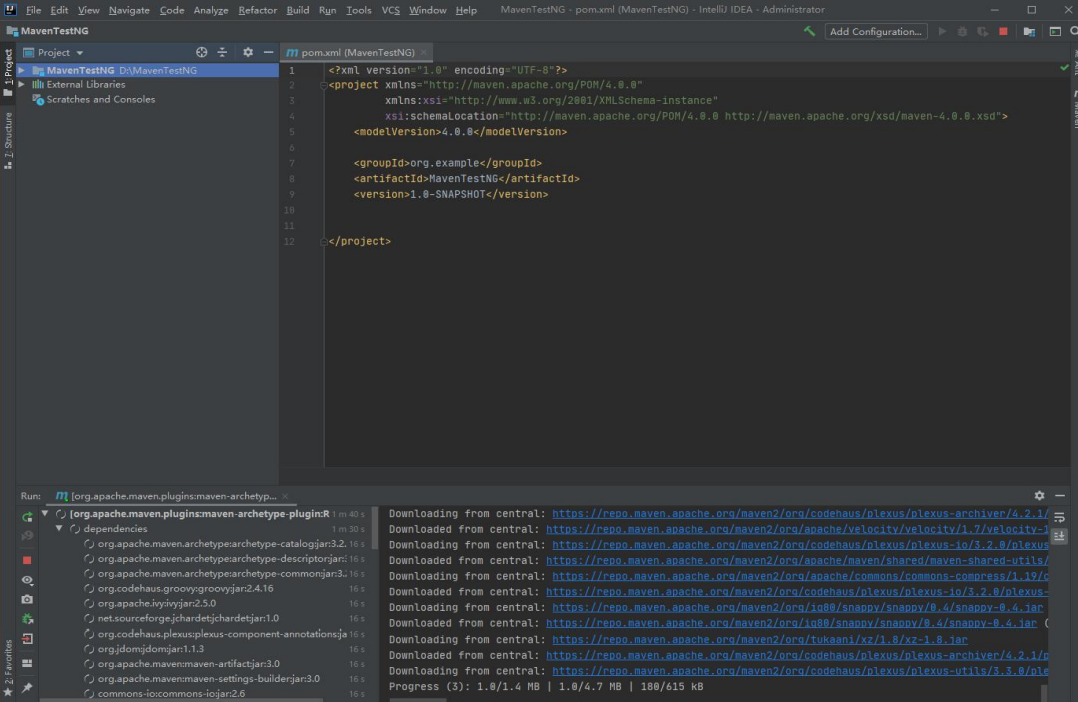Viewport: 1078px width, 702px height.
Task: Open the Refactor menu
Action: 257,10
